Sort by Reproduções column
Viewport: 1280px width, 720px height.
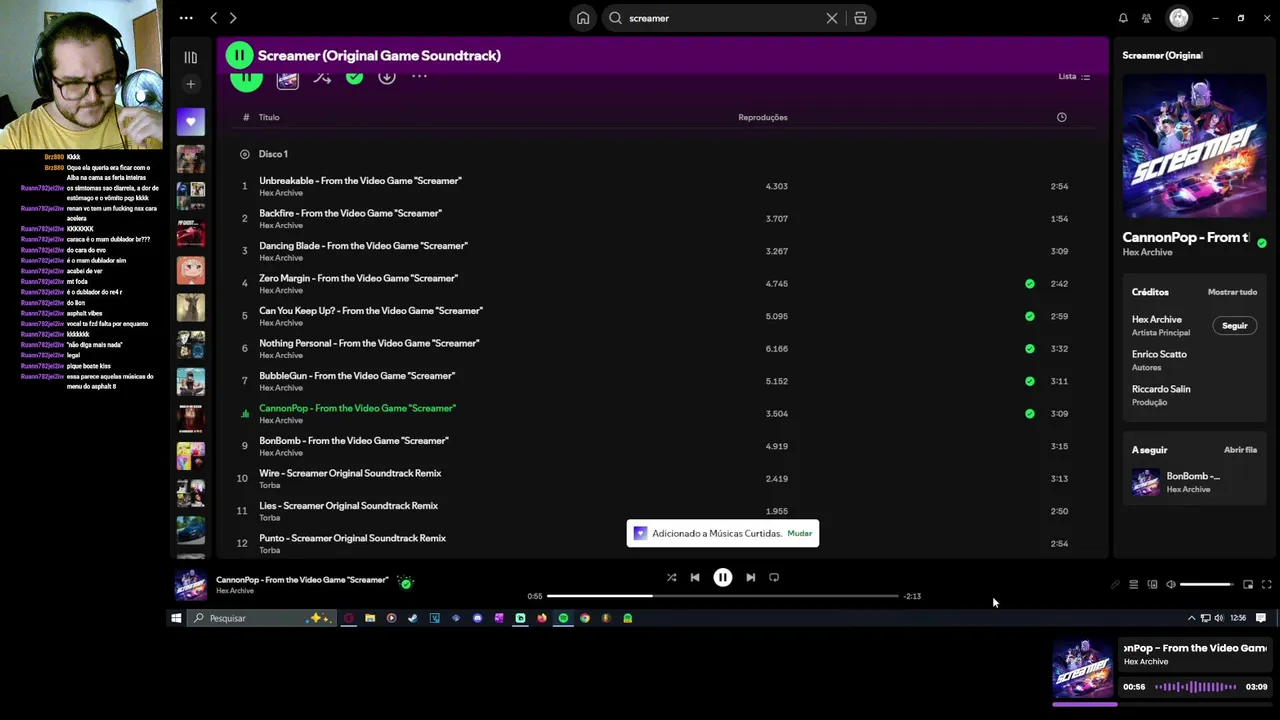pos(763,117)
